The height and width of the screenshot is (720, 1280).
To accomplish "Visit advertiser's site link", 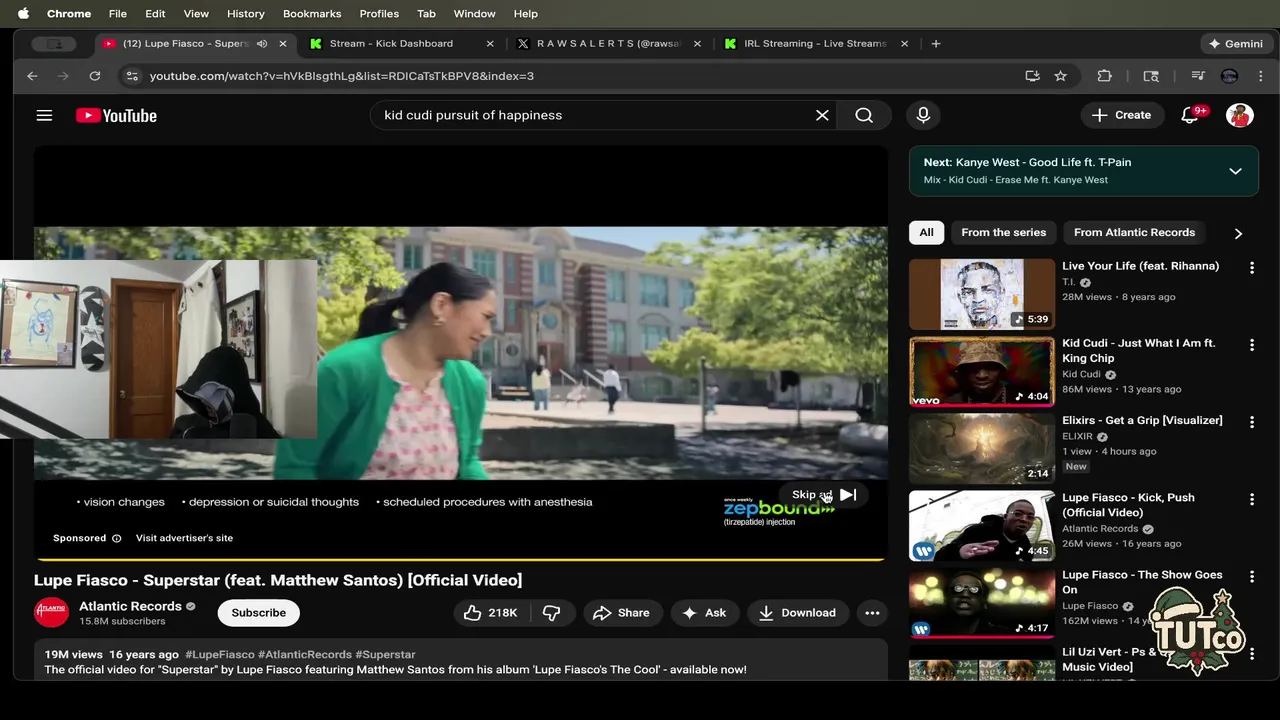I will click(x=184, y=538).
